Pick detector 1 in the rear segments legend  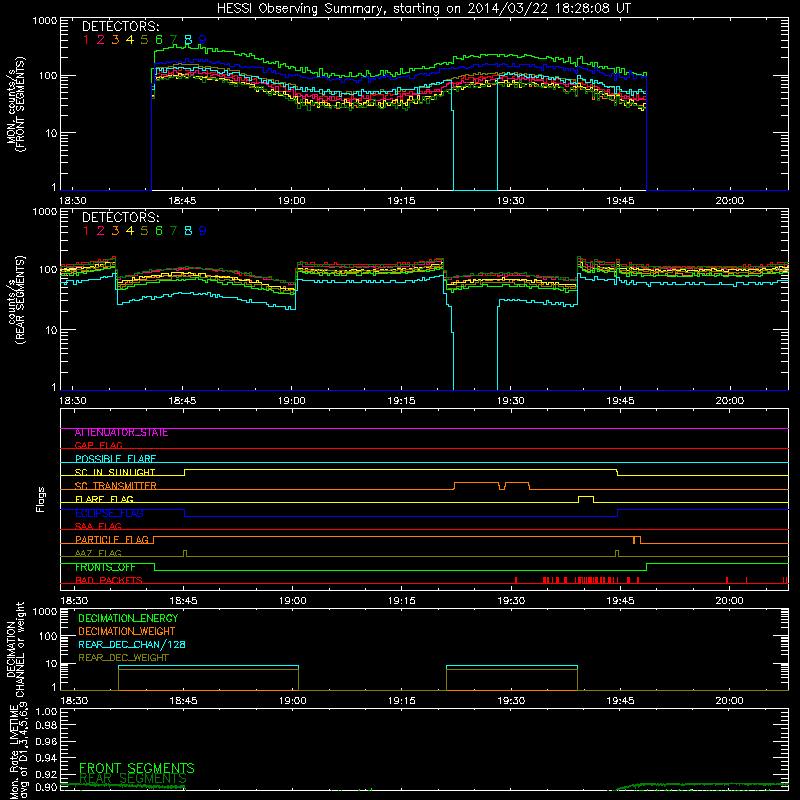coord(86,231)
